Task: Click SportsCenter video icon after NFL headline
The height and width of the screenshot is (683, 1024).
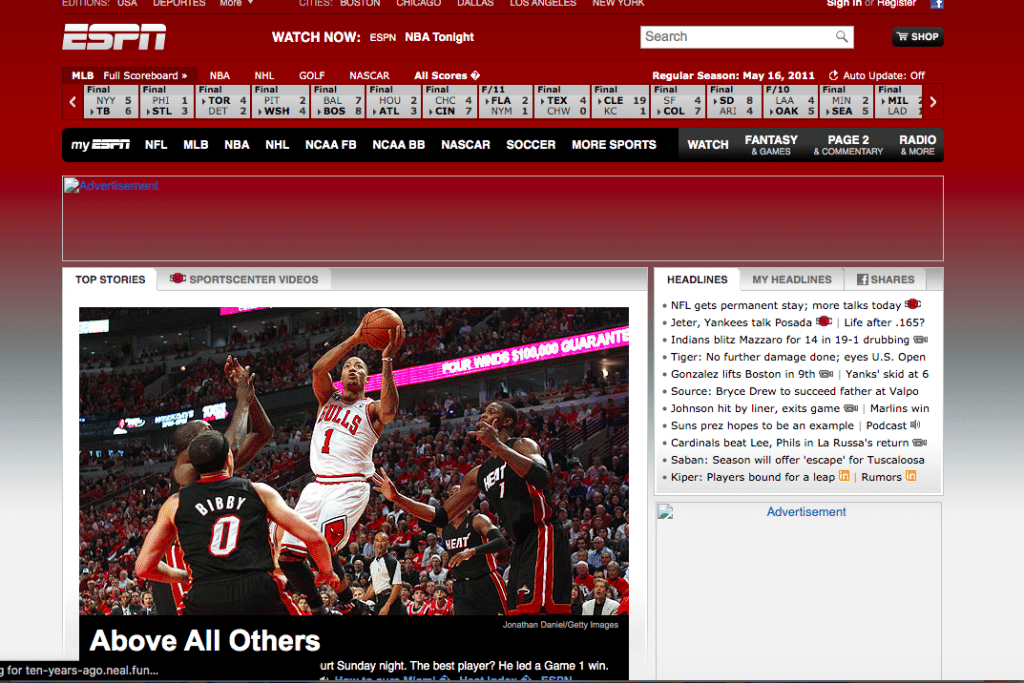Action: coord(913,304)
